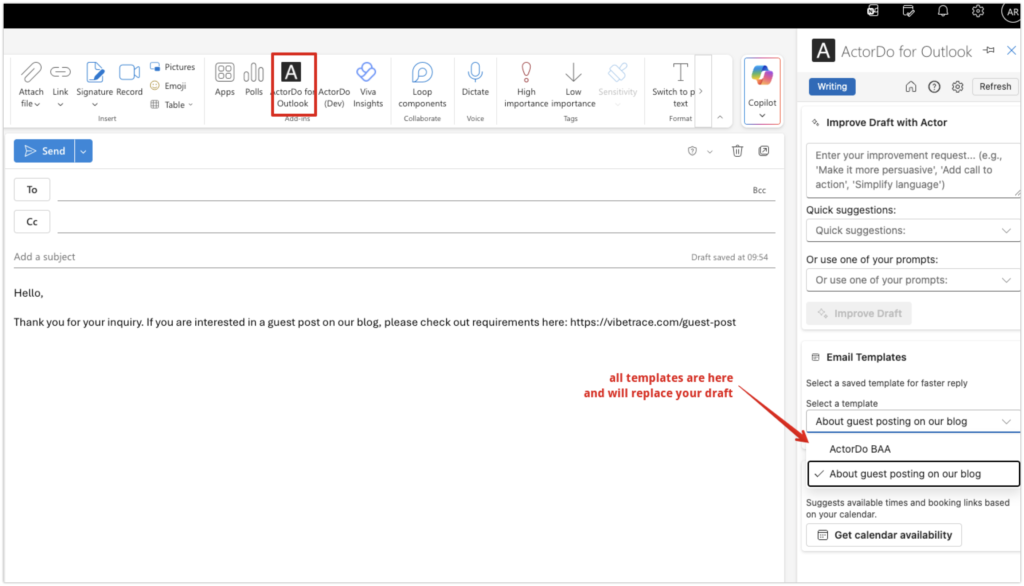Click the improvement request text box
Viewport: 1024px width, 586px height.
pos(912,170)
